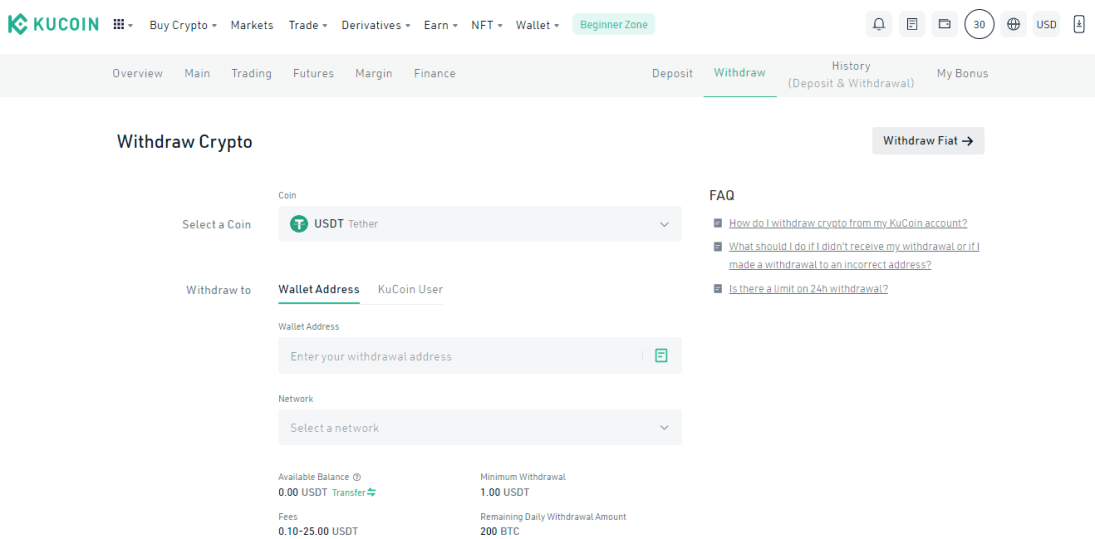Select the Withdraw tab
Screen dimensions: 1095x539
point(740,73)
